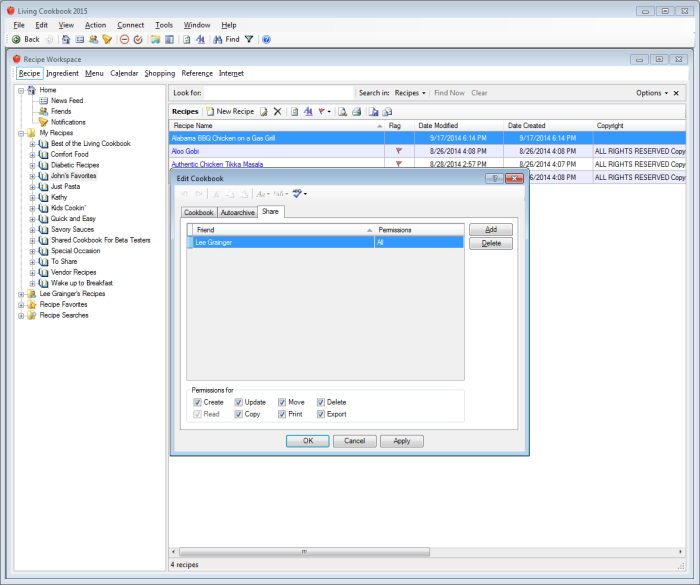Image resolution: width=700 pixels, height=585 pixels.
Task: Toggle the Update permission checkbox
Action: point(238,402)
